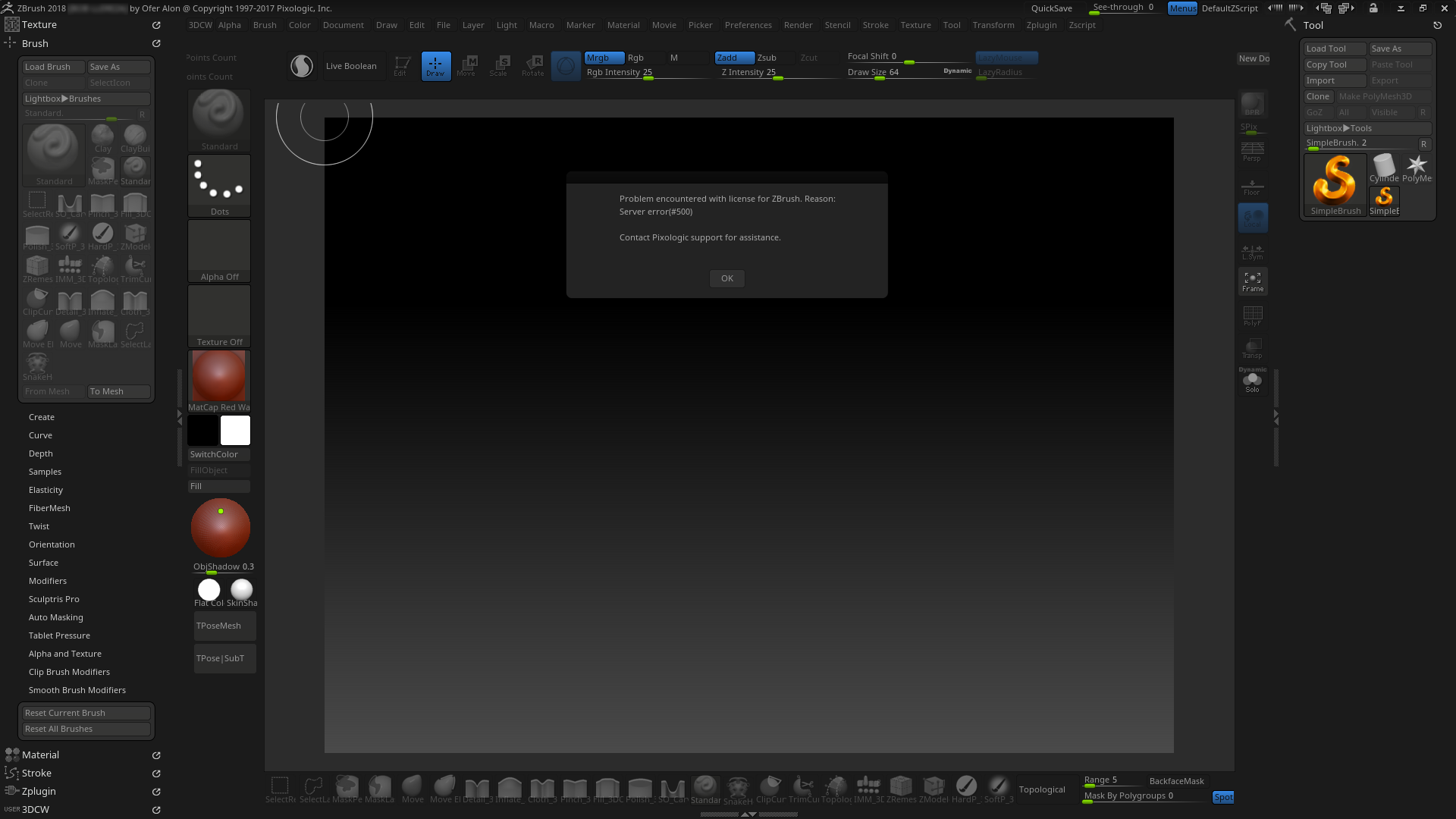Image resolution: width=1456 pixels, height=819 pixels.
Task: Open the Texture Off selector
Action: click(x=219, y=316)
